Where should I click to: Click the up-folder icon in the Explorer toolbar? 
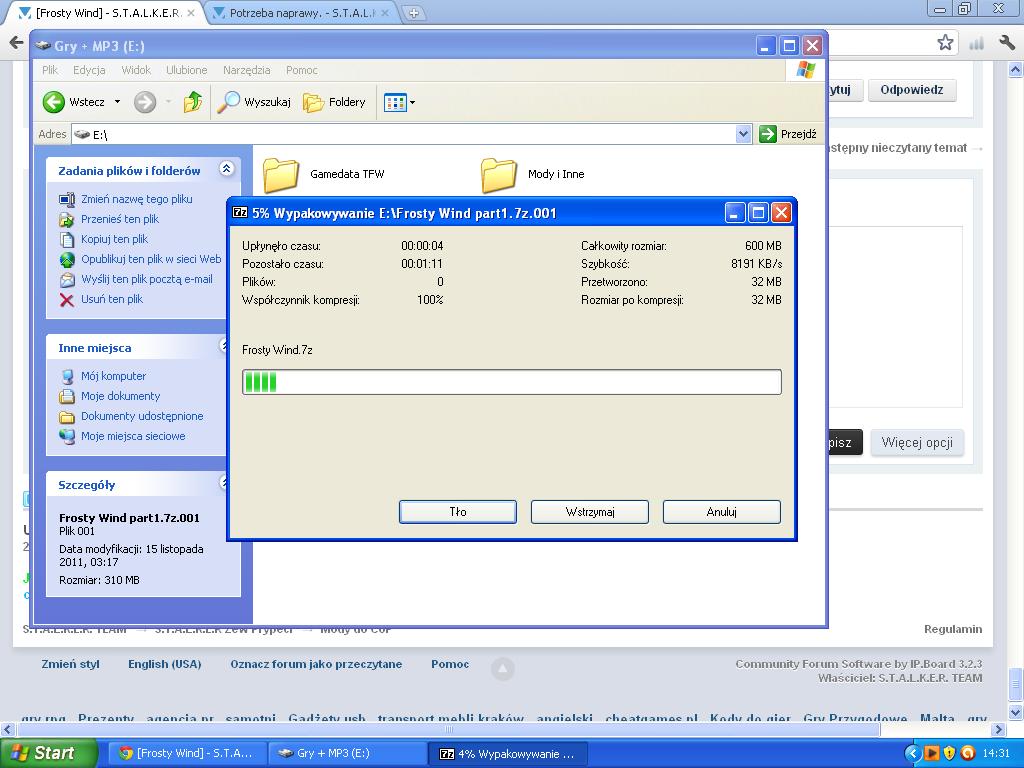(193, 102)
